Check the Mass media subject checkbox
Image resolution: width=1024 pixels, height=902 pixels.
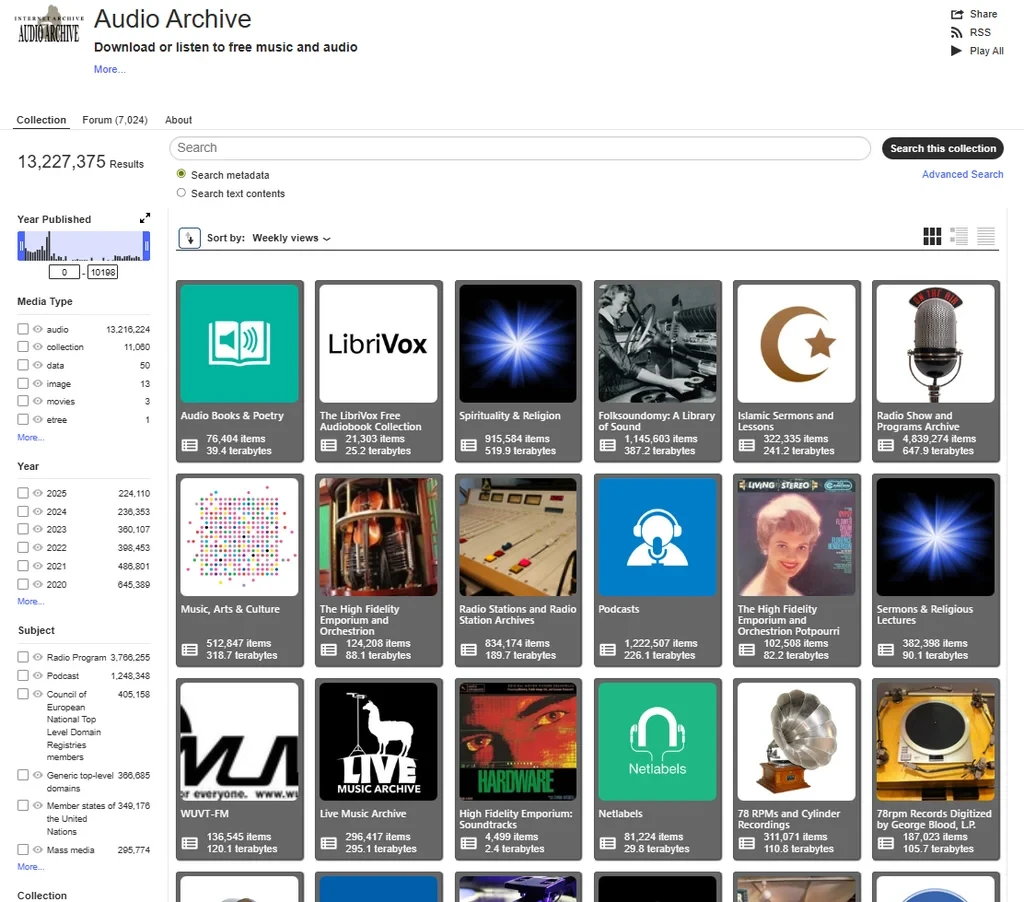point(23,849)
